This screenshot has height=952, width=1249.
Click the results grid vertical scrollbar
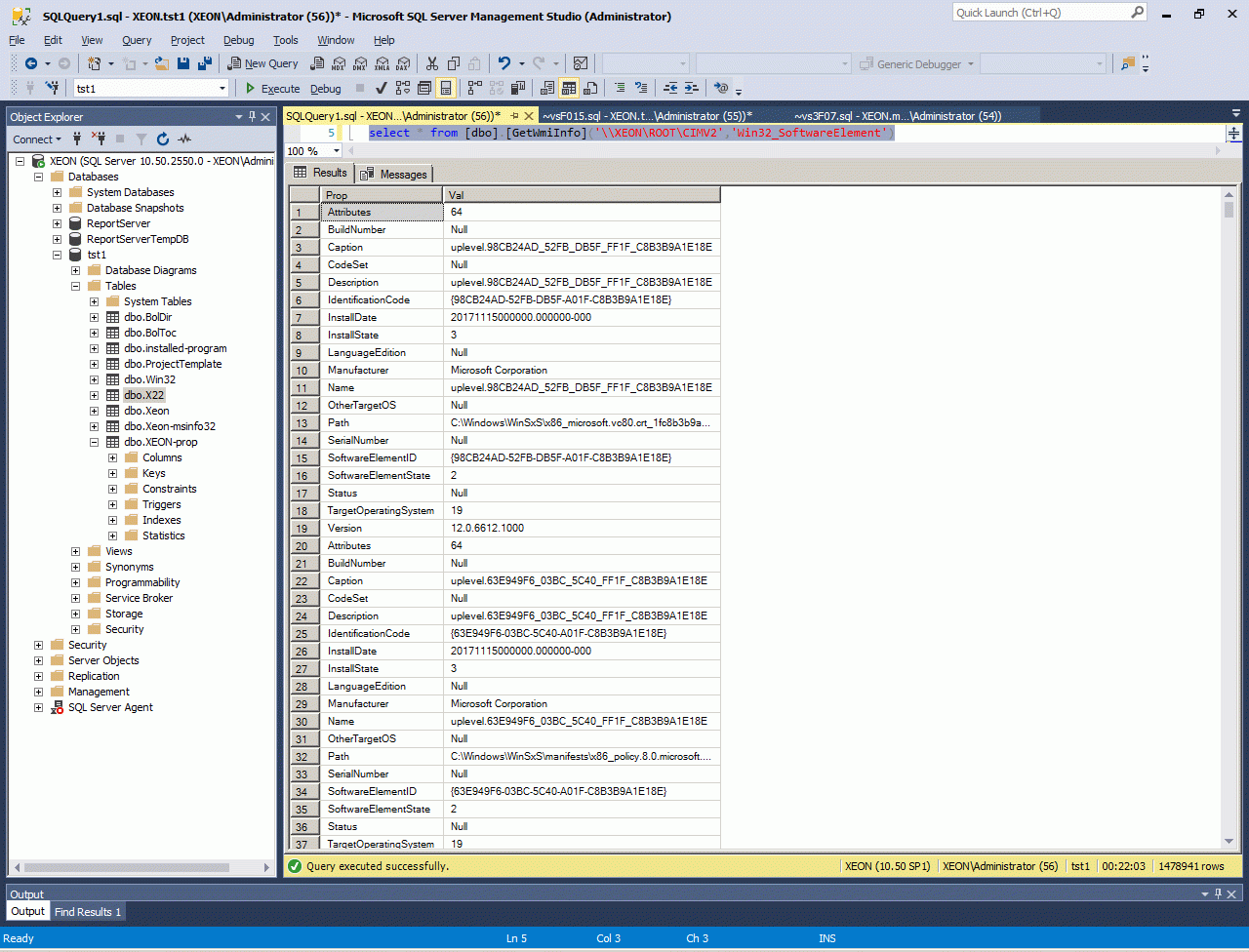(x=1229, y=517)
